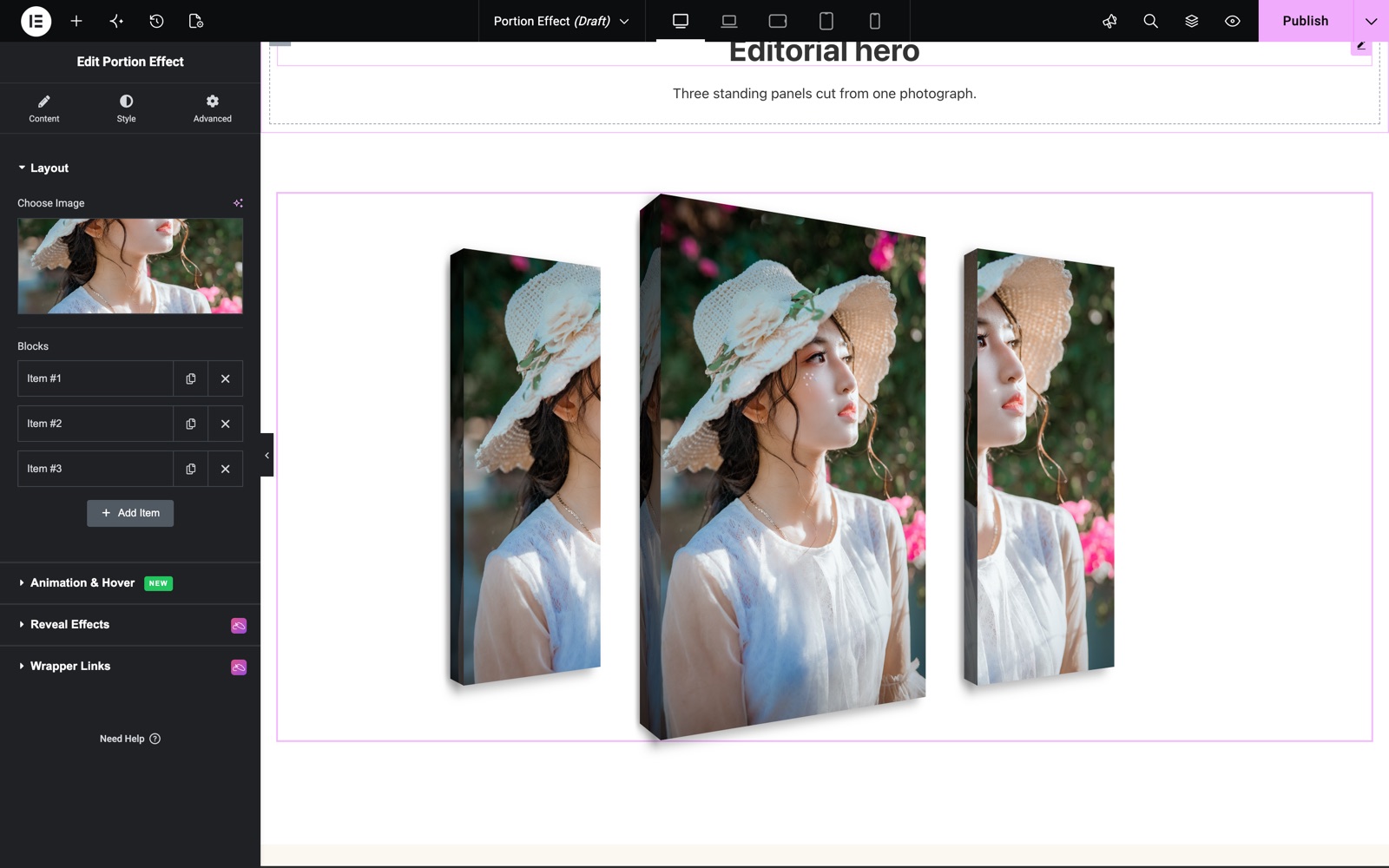Viewport: 1389px width, 868px height.
Task: Open Item #3 block
Action: pyautogui.click(x=95, y=469)
